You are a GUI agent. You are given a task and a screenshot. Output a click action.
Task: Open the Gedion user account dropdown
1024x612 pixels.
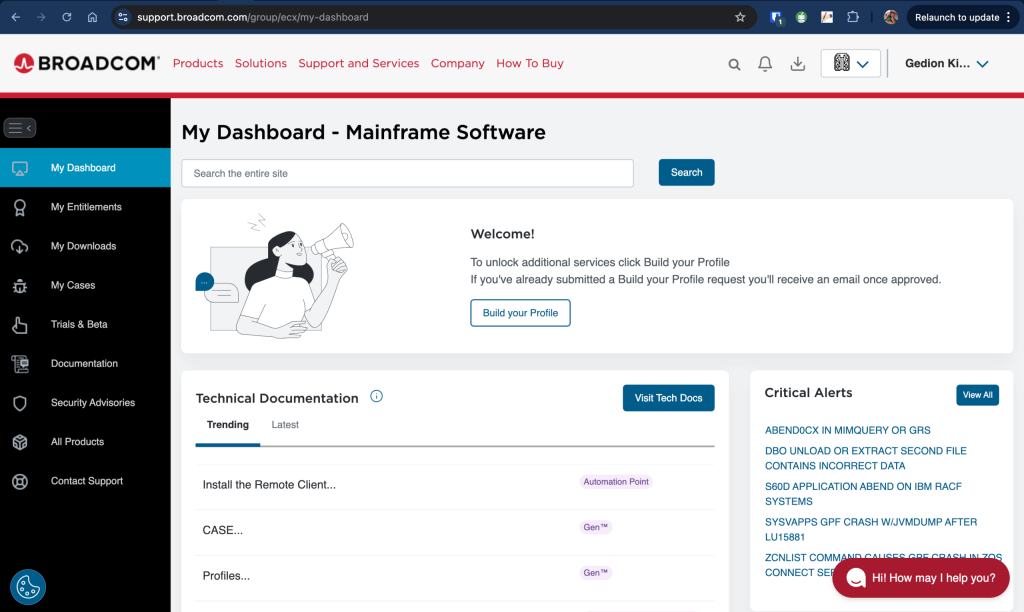pos(946,64)
